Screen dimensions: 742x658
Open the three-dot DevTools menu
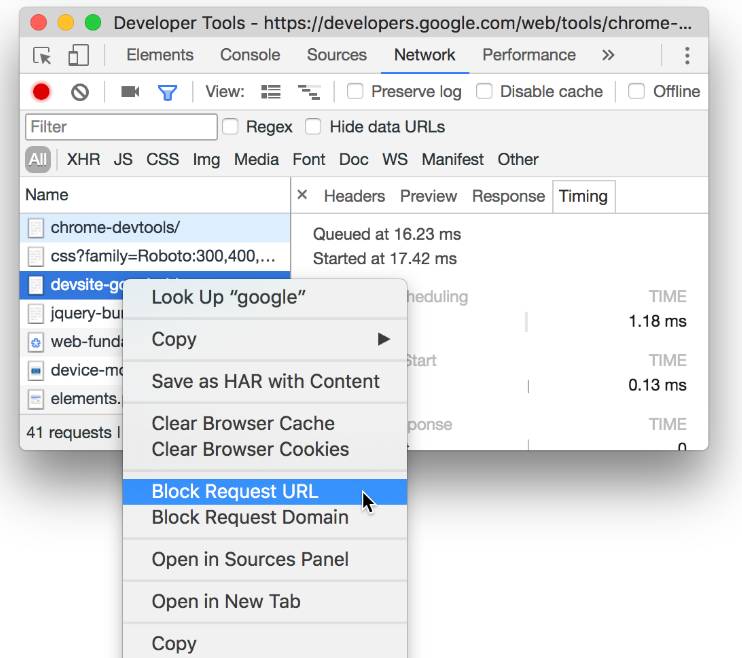[687, 56]
